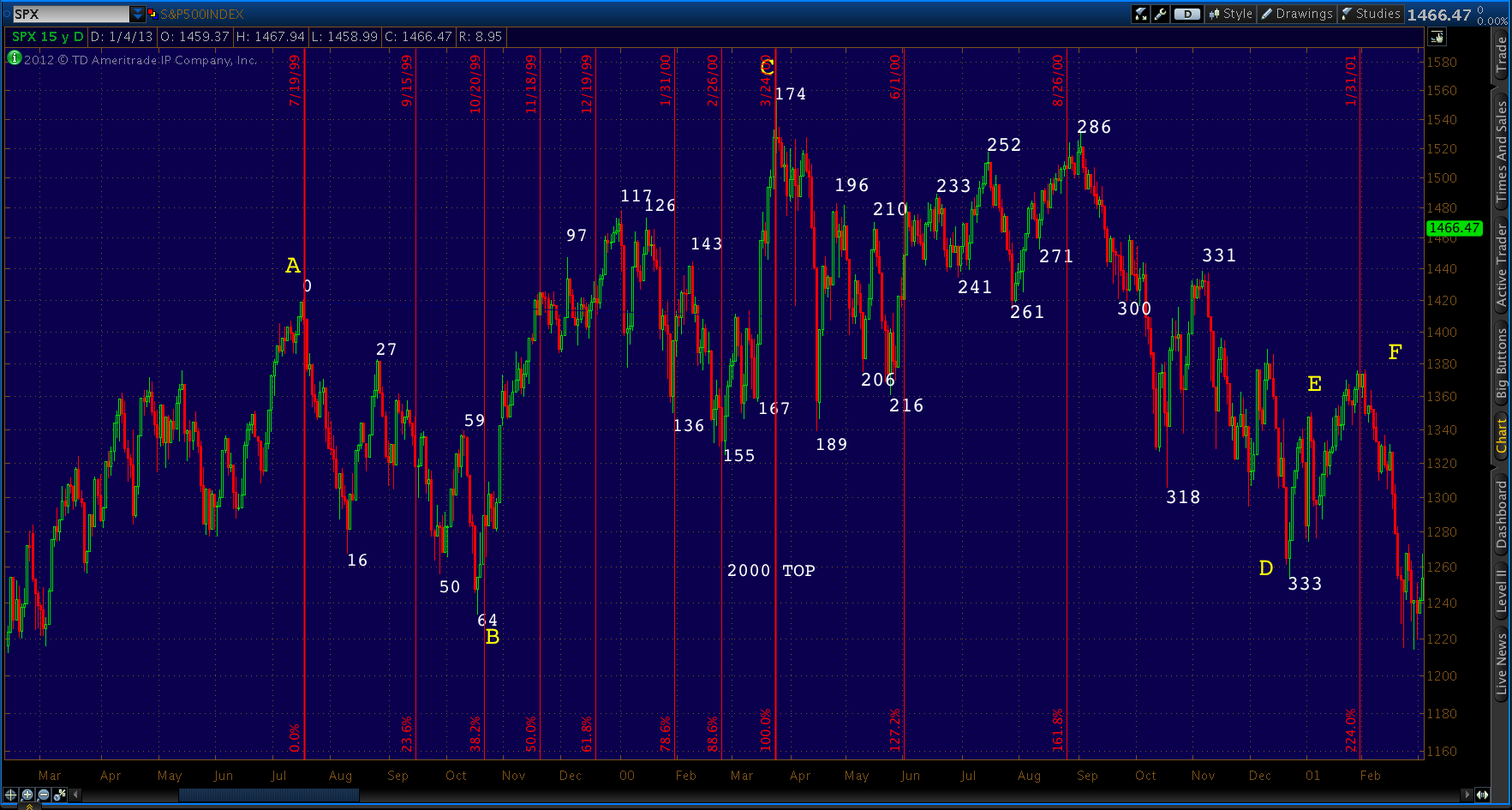This screenshot has height=810, width=1512.
Task: Click the studies quick-edit flask icon
Action: pyautogui.click(x=1140, y=14)
